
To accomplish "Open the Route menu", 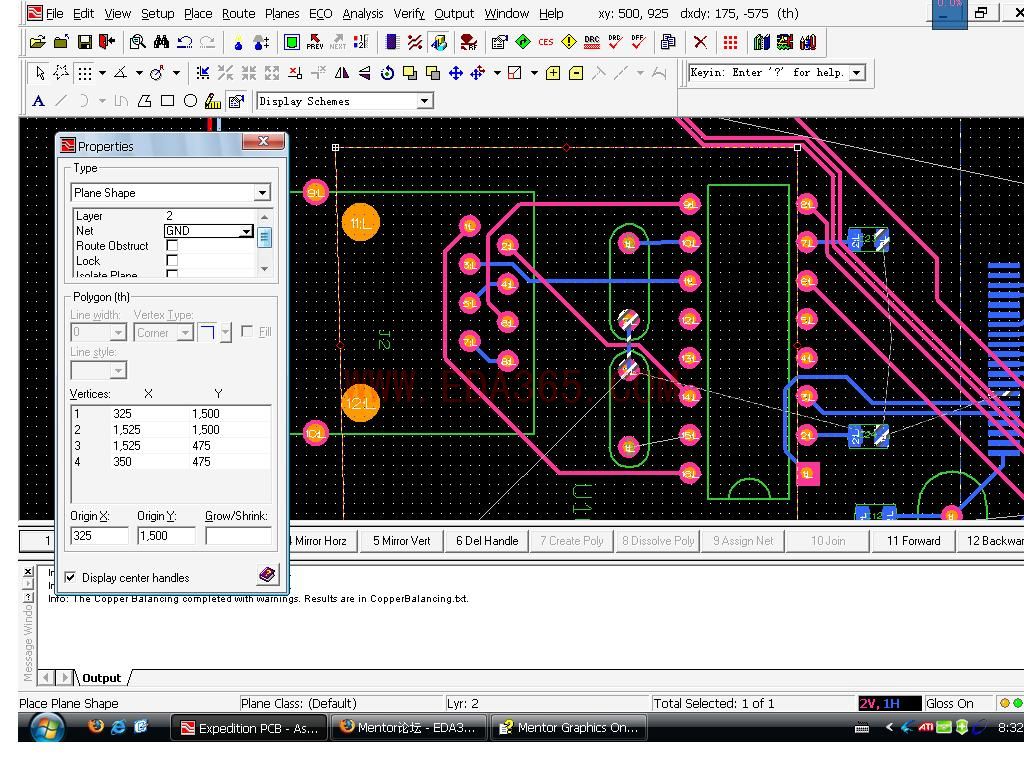I will pos(238,13).
